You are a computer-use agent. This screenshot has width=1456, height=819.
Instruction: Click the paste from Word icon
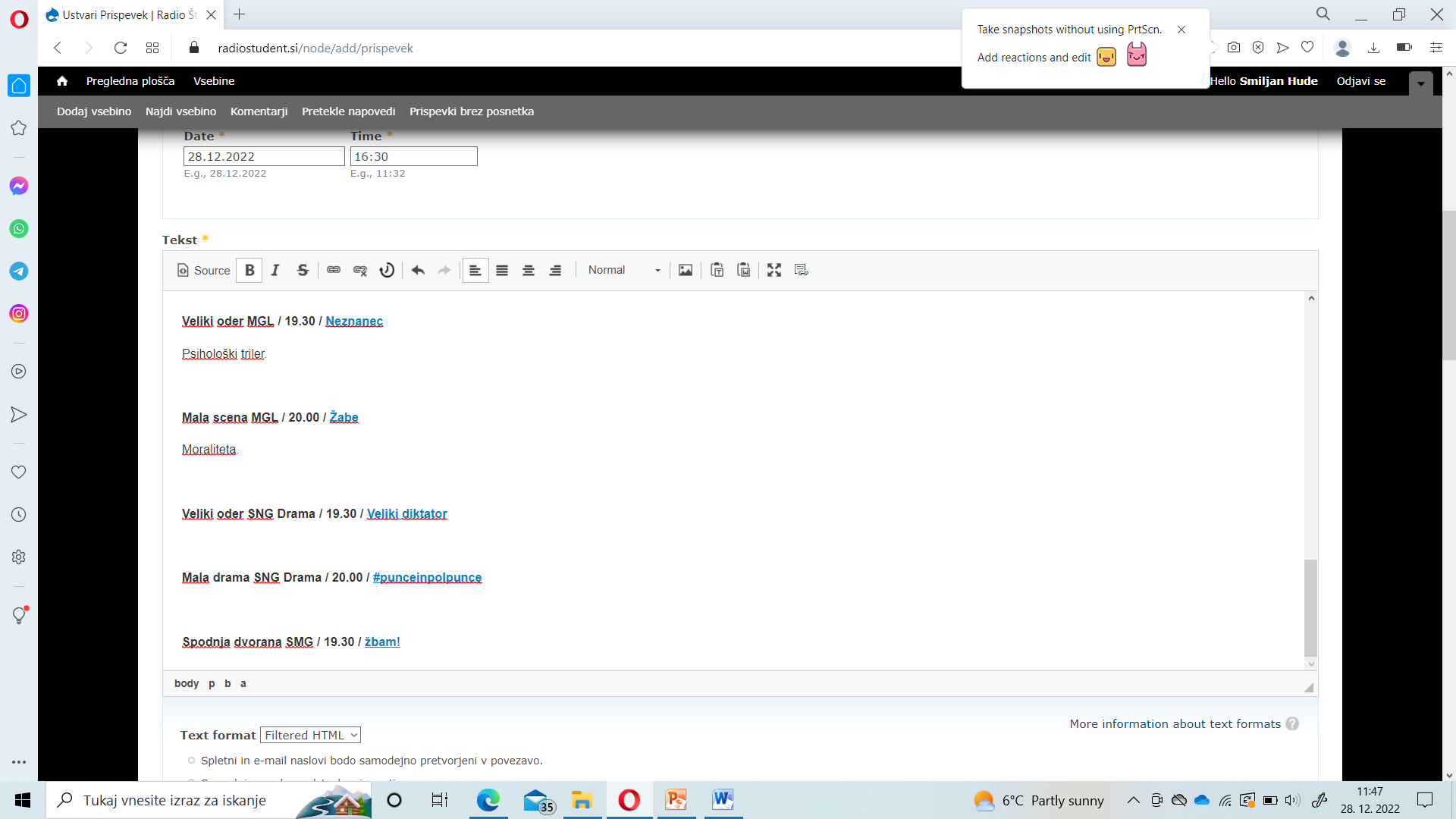coord(744,270)
